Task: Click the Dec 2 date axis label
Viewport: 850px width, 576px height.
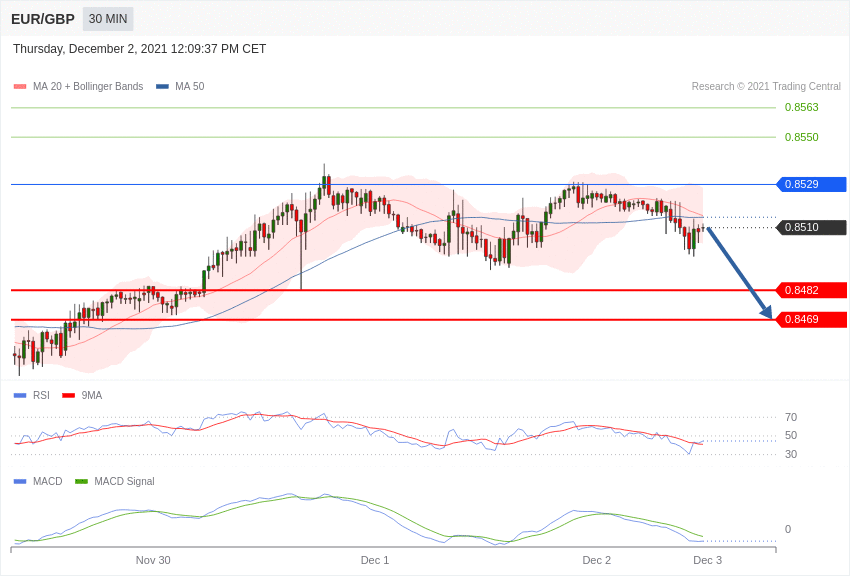Action: pyautogui.click(x=596, y=560)
